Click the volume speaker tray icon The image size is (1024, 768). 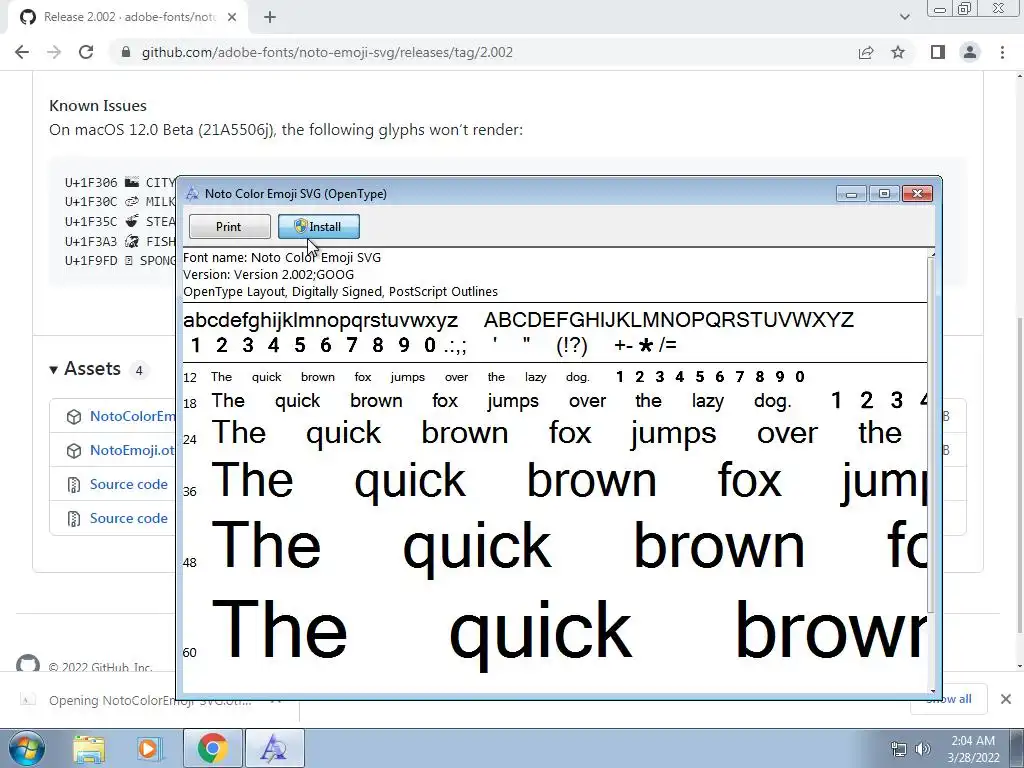(922, 749)
